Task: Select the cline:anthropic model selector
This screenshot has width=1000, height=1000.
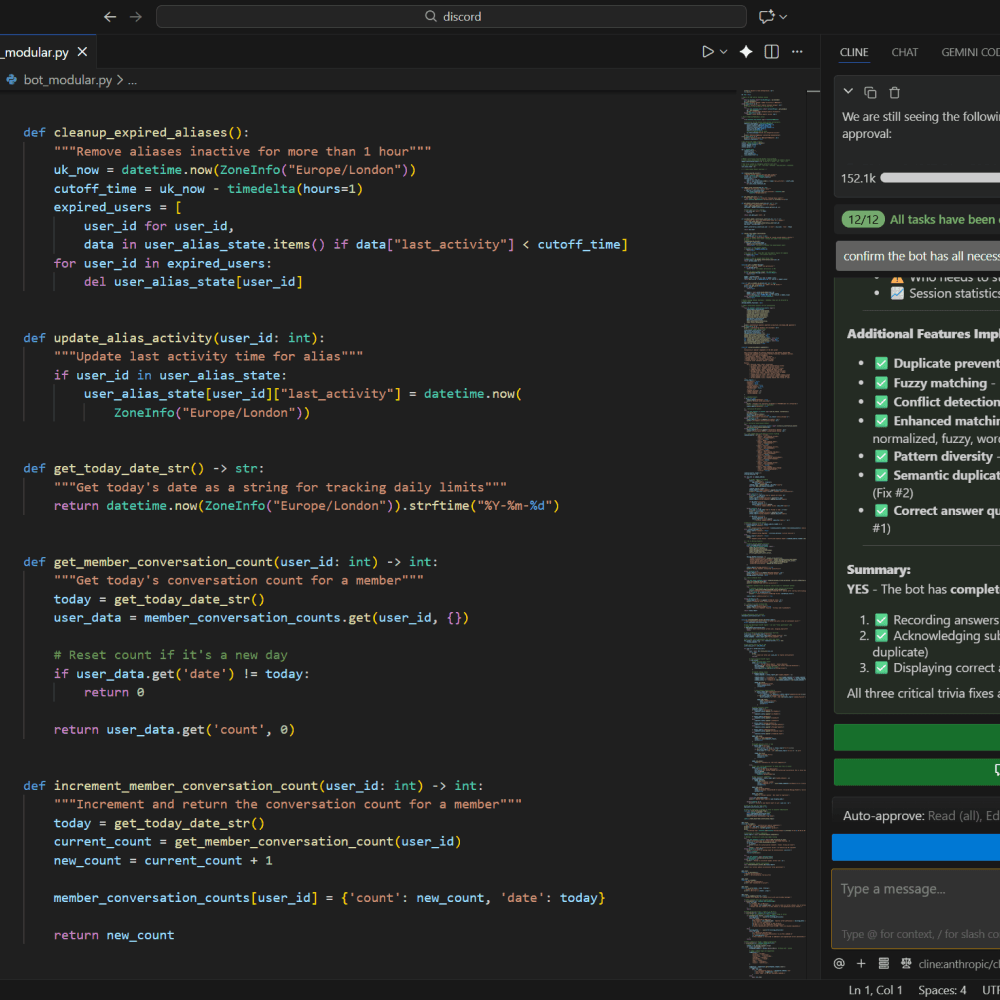Action: 950,963
